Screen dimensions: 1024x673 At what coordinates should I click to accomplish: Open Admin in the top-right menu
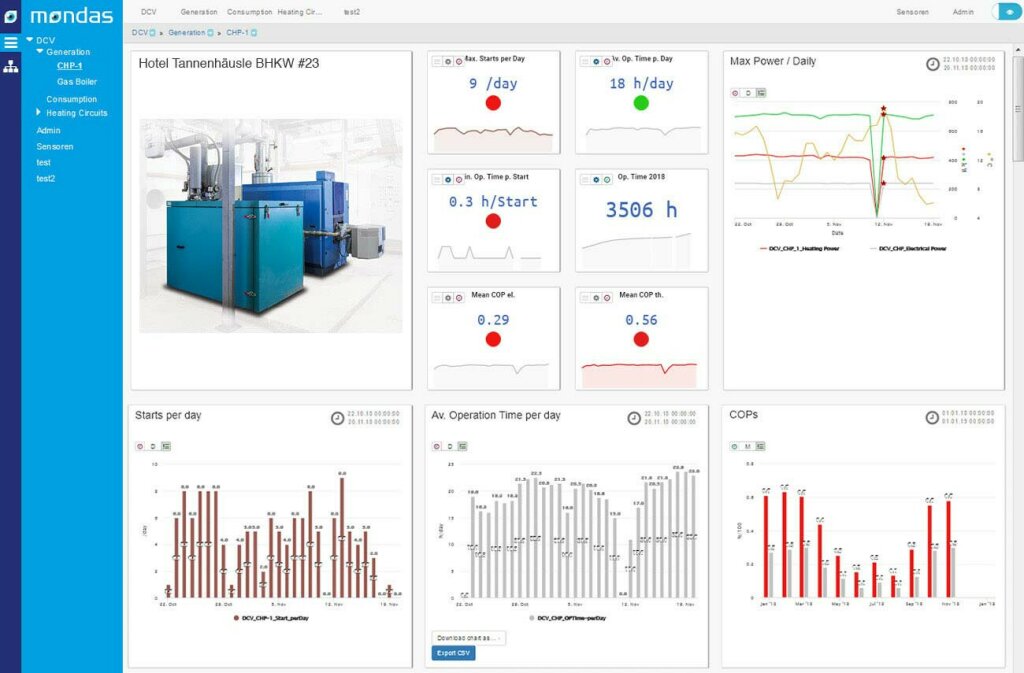(963, 12)
